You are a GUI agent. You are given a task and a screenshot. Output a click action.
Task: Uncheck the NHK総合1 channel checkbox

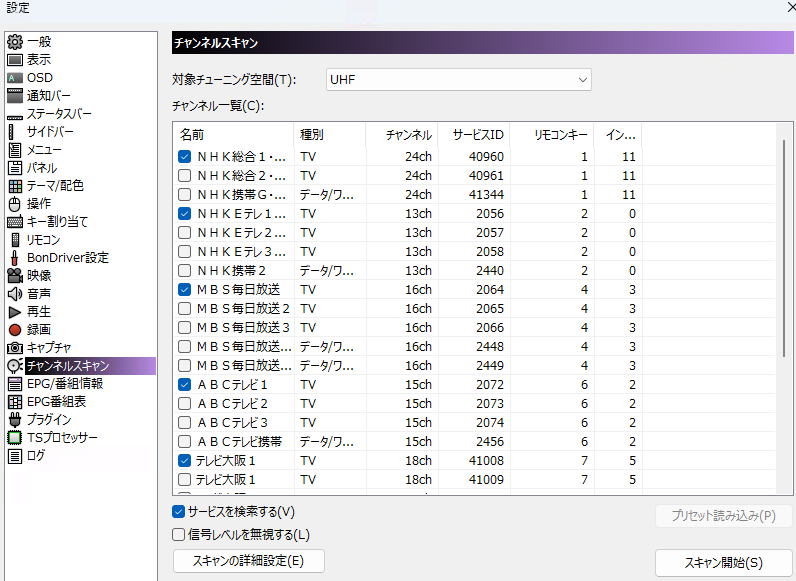tap(185, 157)
